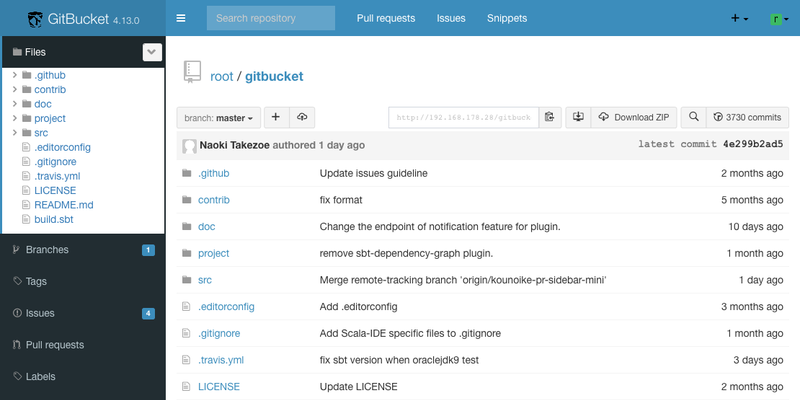Open the plus create-new dropdown in header
The image size is (800, 400).
click(x=739, y=18)
